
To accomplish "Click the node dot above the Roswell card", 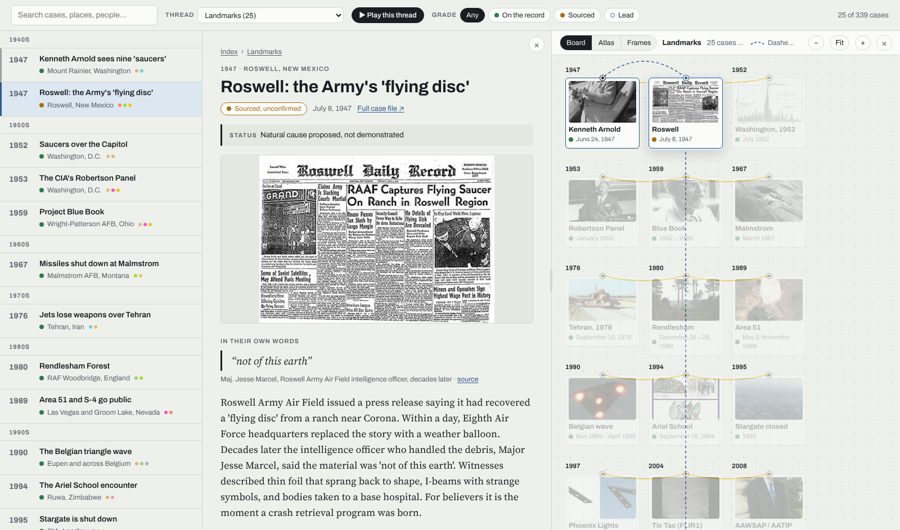I will pyautogui.click(x=685, y=78).
